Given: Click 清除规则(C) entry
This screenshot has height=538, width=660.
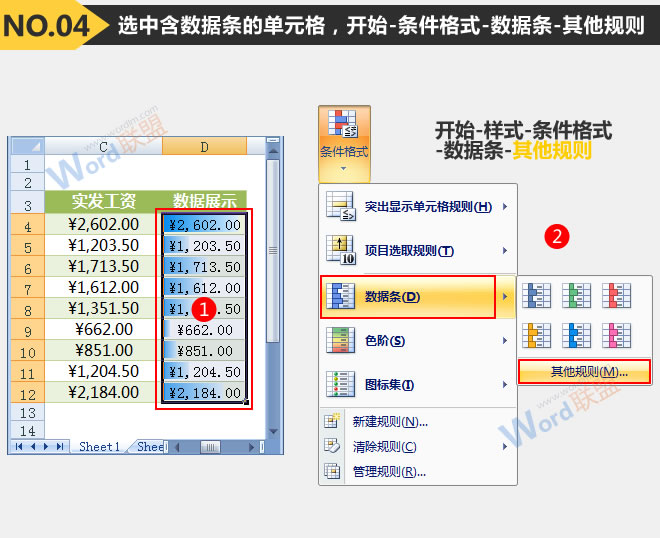Looking at the screenshot, I should coord(418,447).
